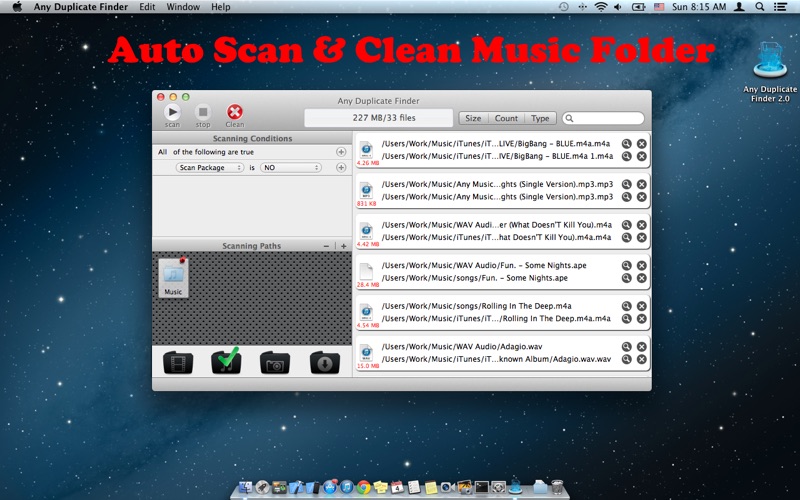Reveal WAV Audio/Adagio.wav with its magnifier
Screen dimensions: 800x500
tap(627, 346)
